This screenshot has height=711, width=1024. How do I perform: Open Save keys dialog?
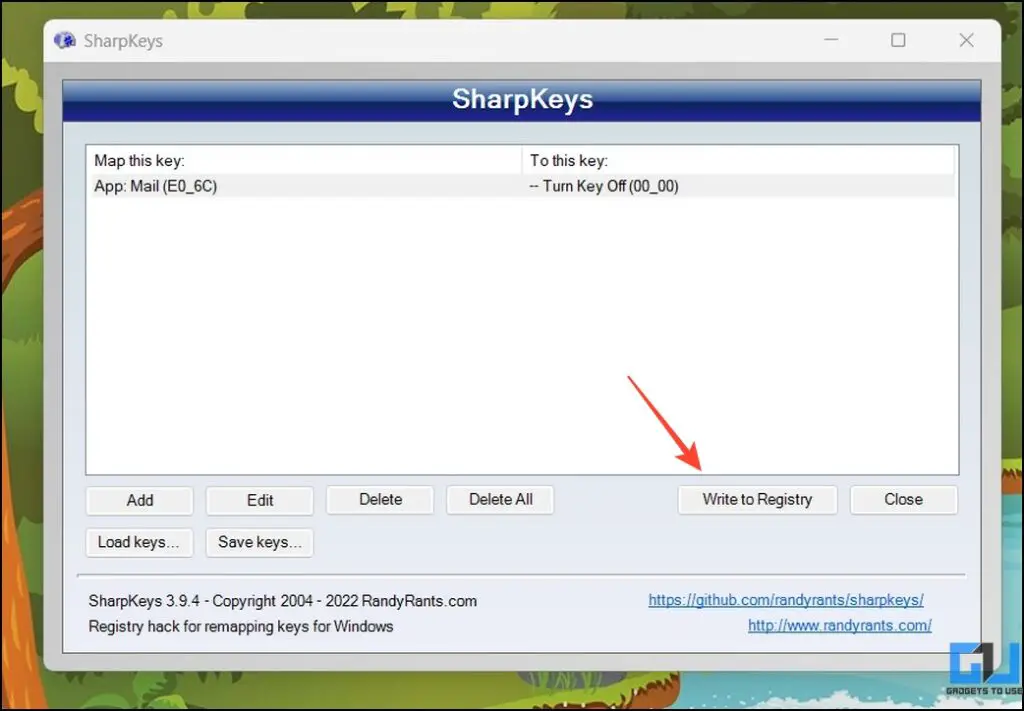259,542
